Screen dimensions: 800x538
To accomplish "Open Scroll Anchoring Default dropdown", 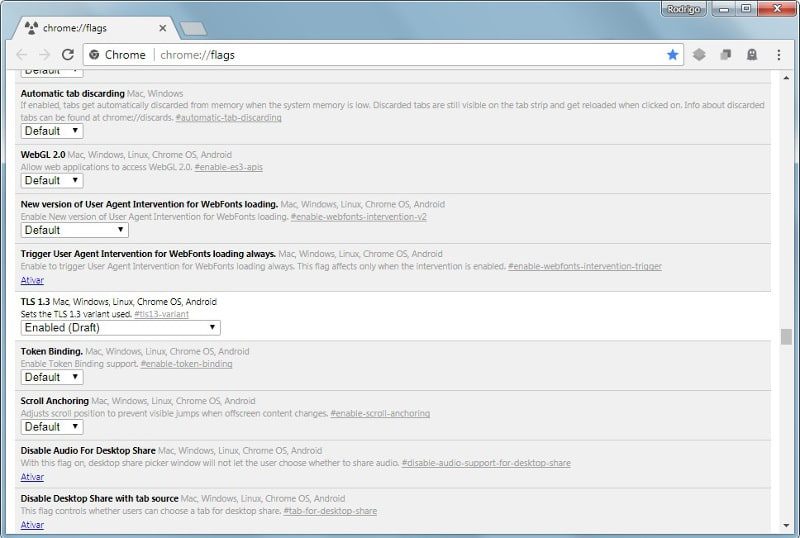I will point(52,427).
